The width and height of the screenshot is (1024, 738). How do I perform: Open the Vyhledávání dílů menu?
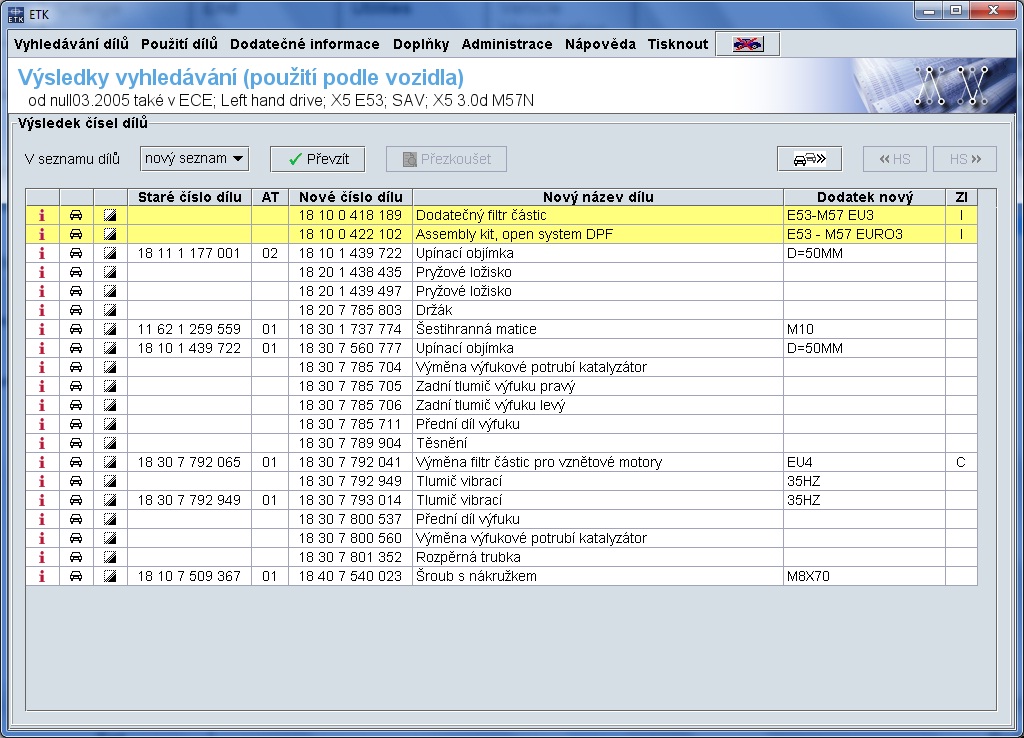click(71, 44)
